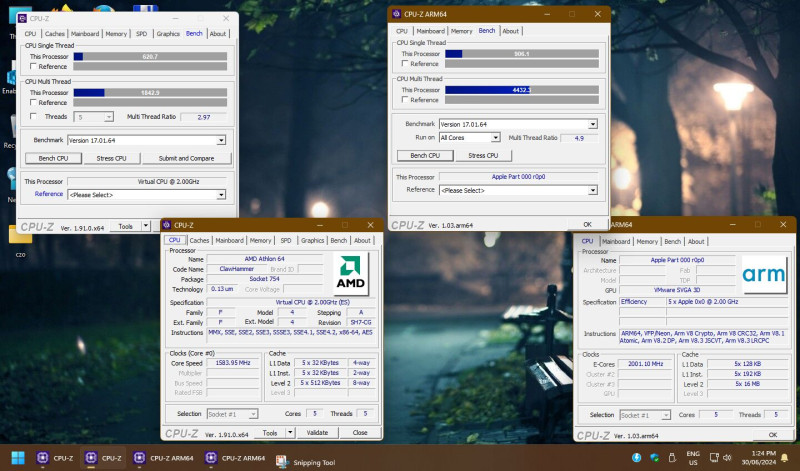
Task: Open notifications bell on the taskbar
Action: [x=785, y=458]
